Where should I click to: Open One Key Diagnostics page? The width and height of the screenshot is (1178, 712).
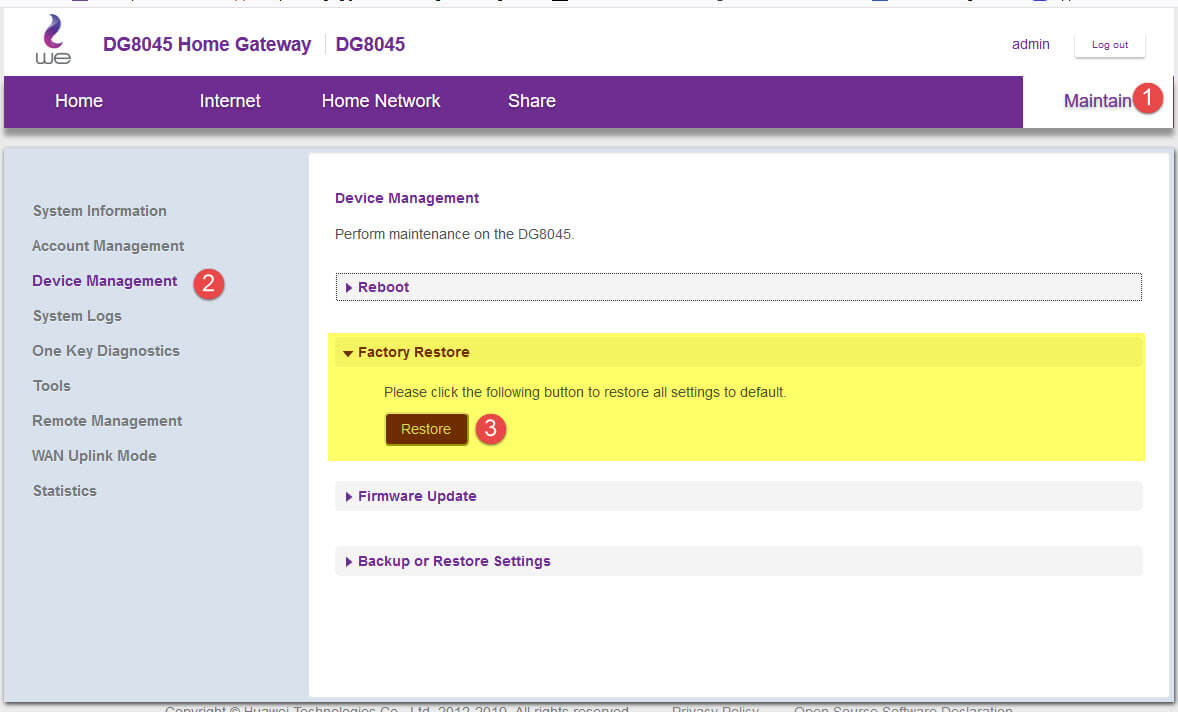point(106,351)
